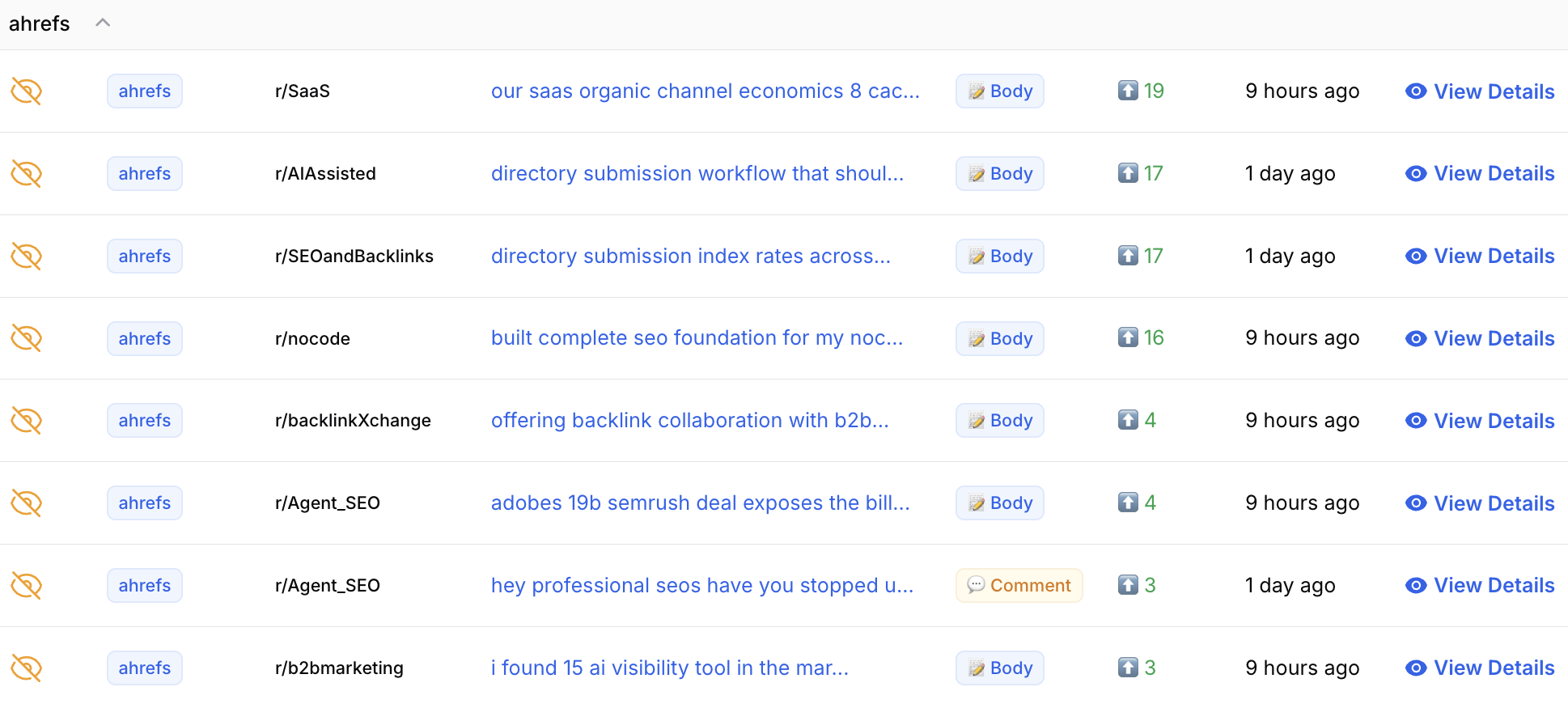Toggle hide icon for r/AIAssisted row

(26, 174)
